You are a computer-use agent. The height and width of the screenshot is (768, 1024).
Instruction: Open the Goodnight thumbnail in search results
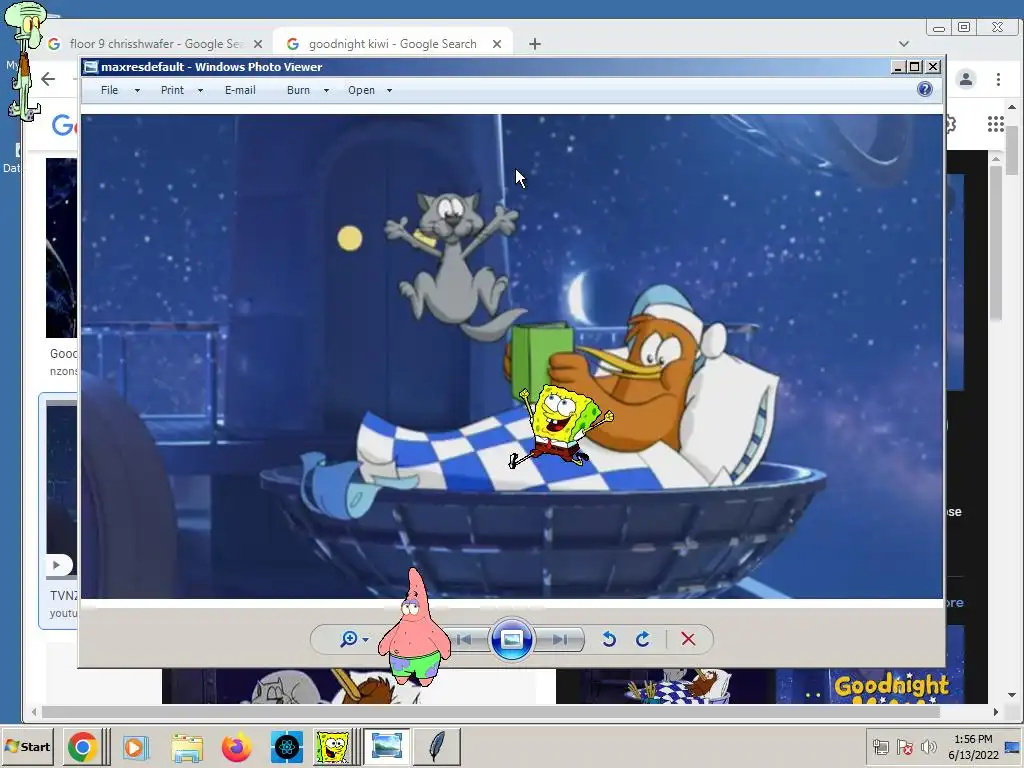[891, 687]
